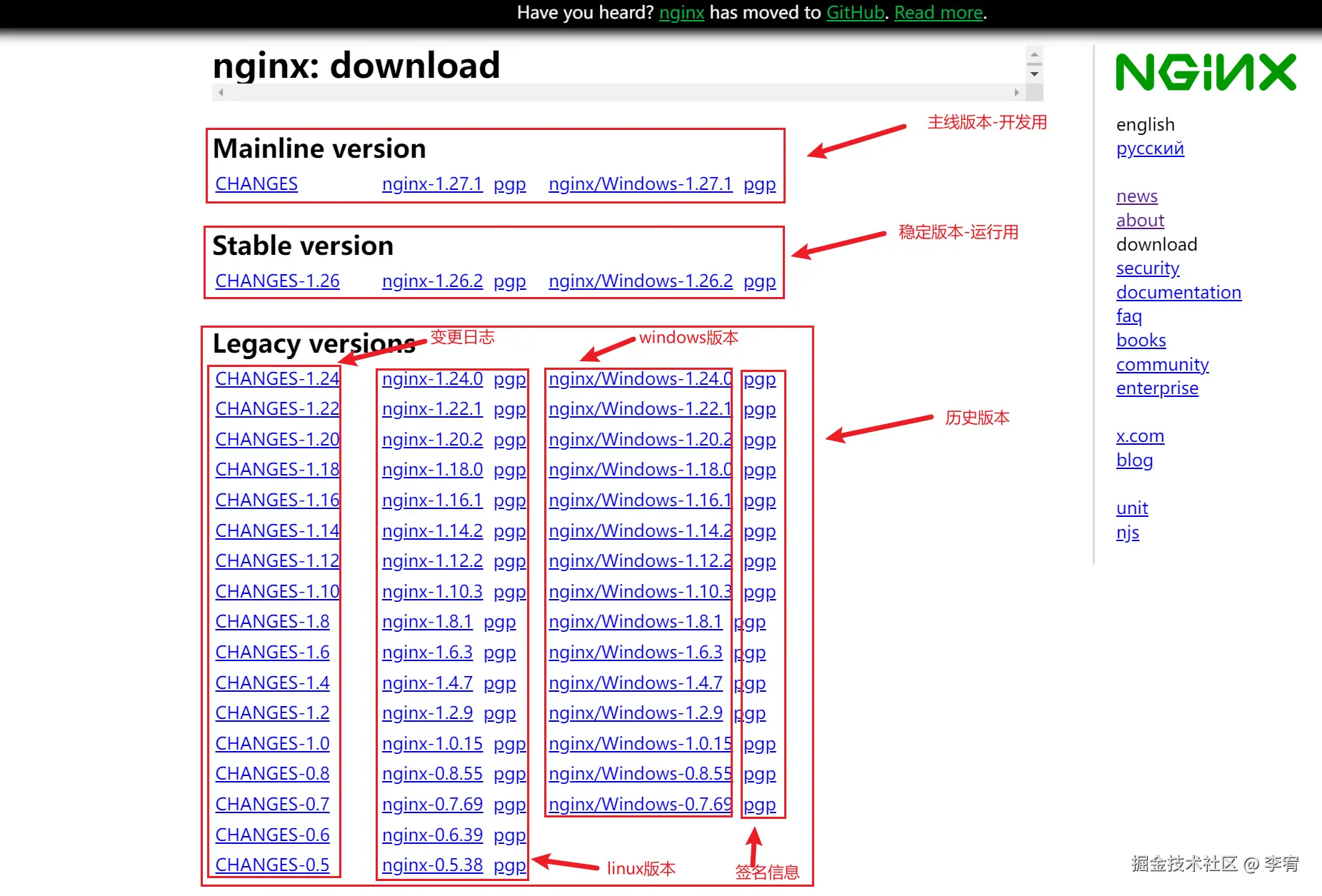The width and height of the screenshot is (1322, 896).
Task: Open the CHANGES-1.22 changelog
Action: pos(277,409)
